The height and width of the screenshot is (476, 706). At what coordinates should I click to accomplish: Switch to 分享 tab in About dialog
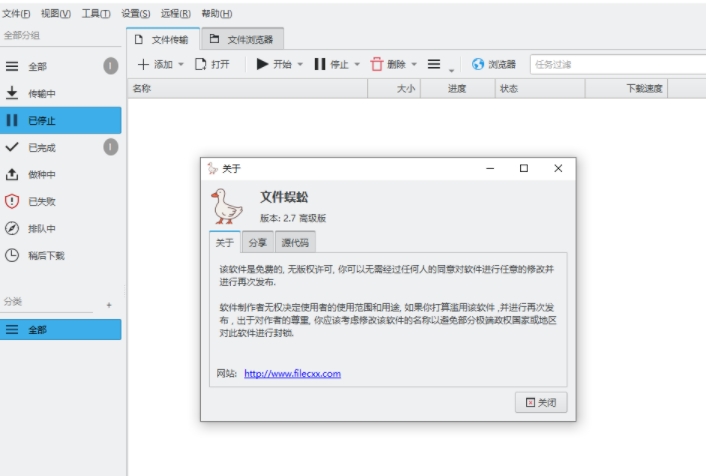coord(257,242)
